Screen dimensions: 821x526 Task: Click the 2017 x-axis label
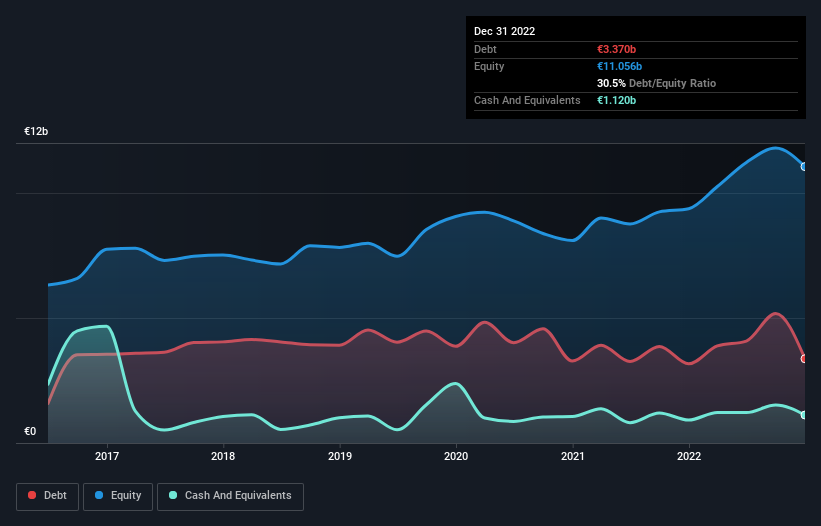pos(107,456)
